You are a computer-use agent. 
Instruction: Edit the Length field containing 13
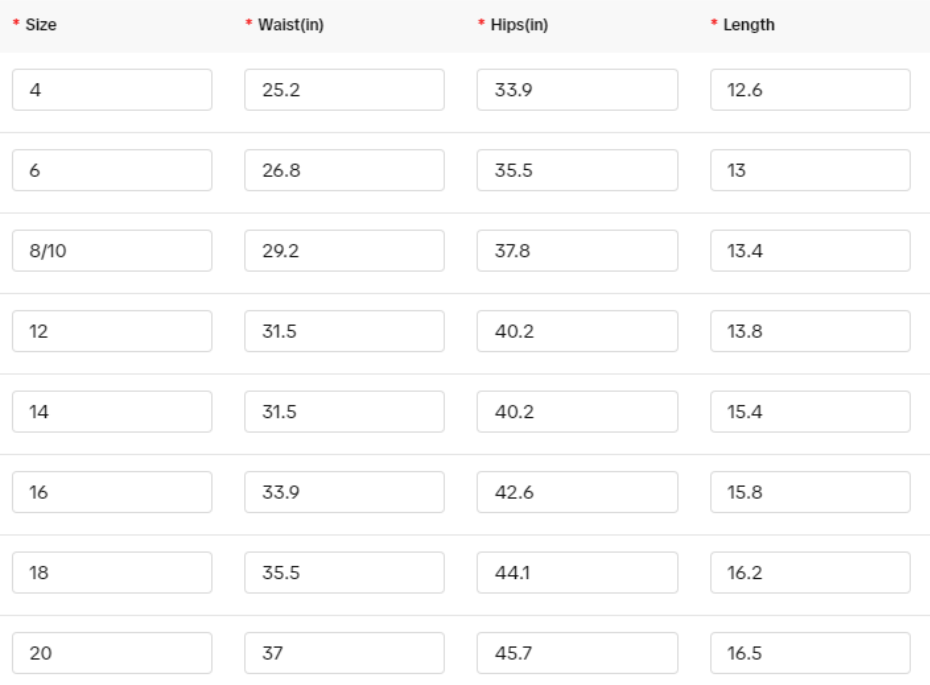pos(810,170)
